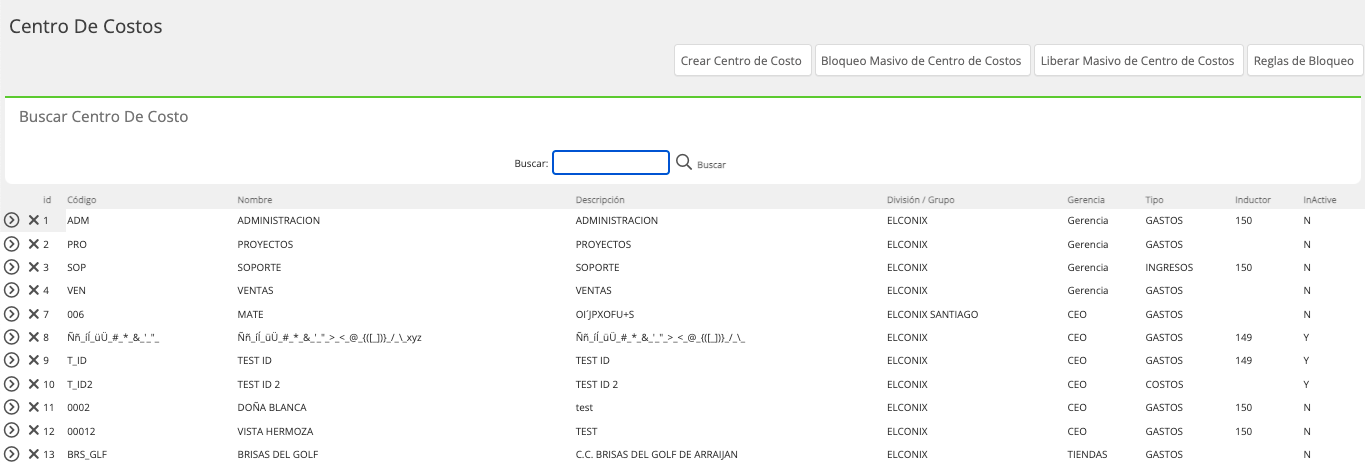Image resolution: width=1365 pixels, height=466 pixels.
Task: Open details arrow for DOÑA BLANCA row
Action: point(12,407)
